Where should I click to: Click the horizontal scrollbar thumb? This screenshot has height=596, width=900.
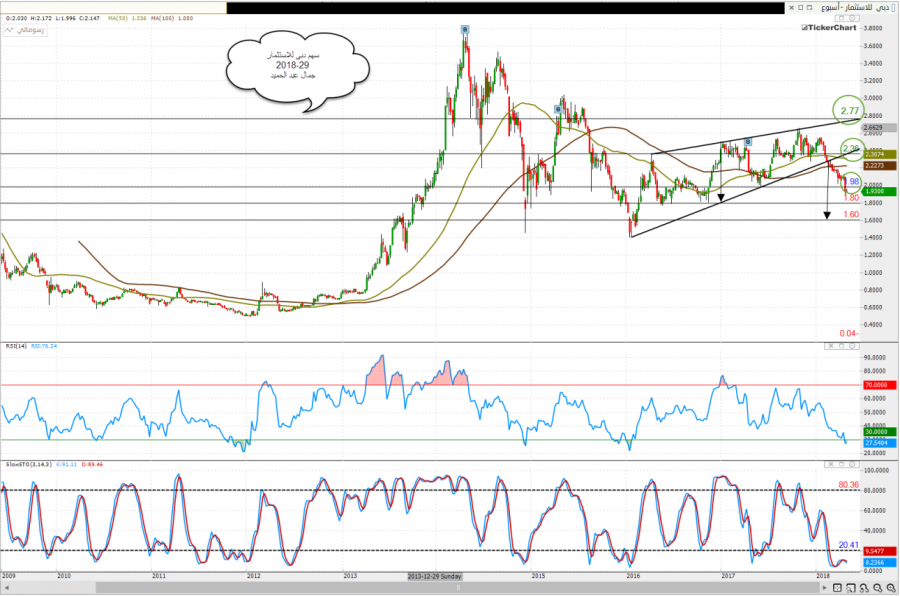tap(458, 587)
